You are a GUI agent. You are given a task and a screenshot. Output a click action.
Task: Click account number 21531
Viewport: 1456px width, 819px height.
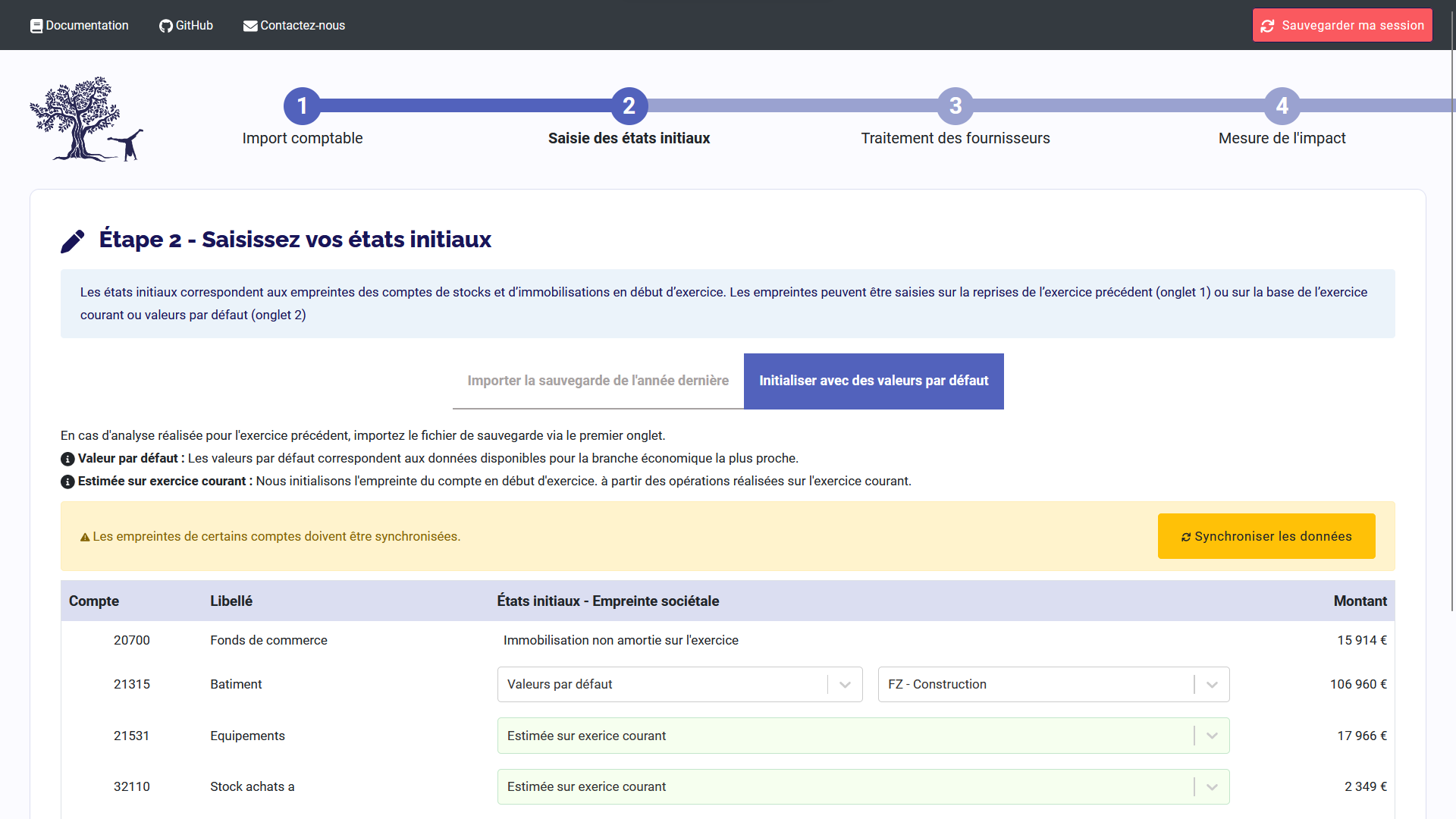(x=132, y=736)
